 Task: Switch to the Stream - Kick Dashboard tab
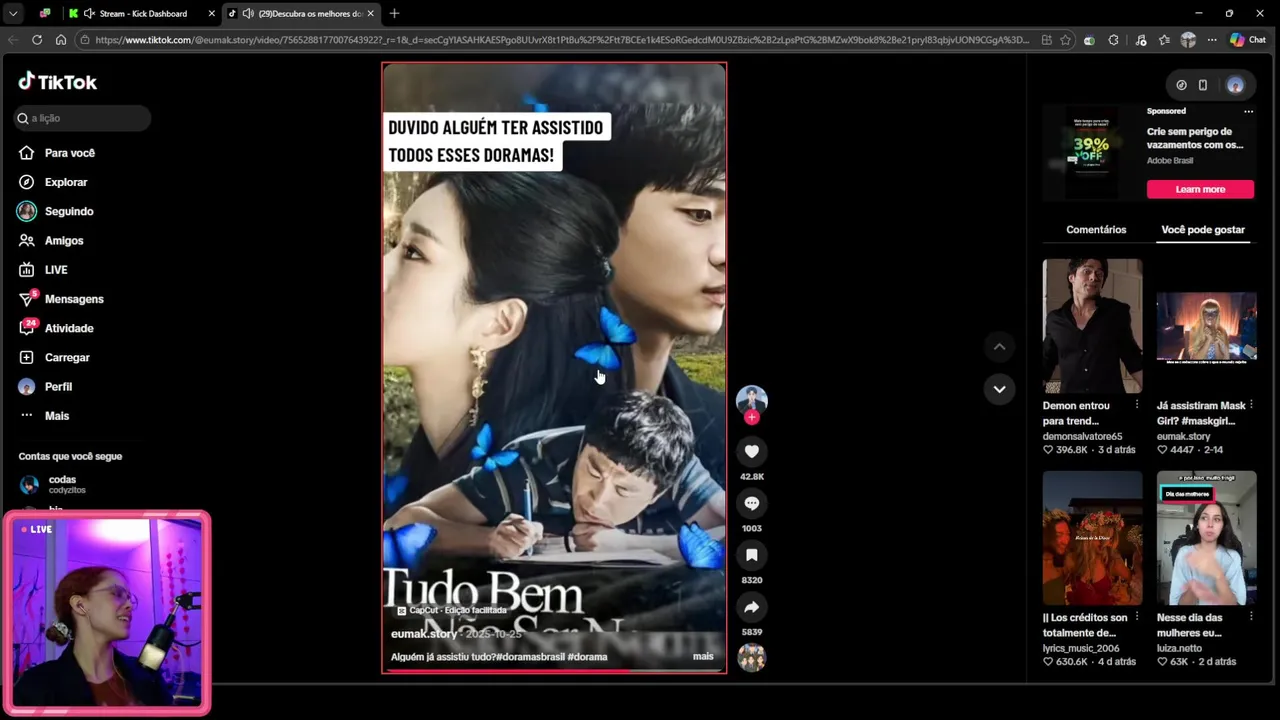click(143, 14)
